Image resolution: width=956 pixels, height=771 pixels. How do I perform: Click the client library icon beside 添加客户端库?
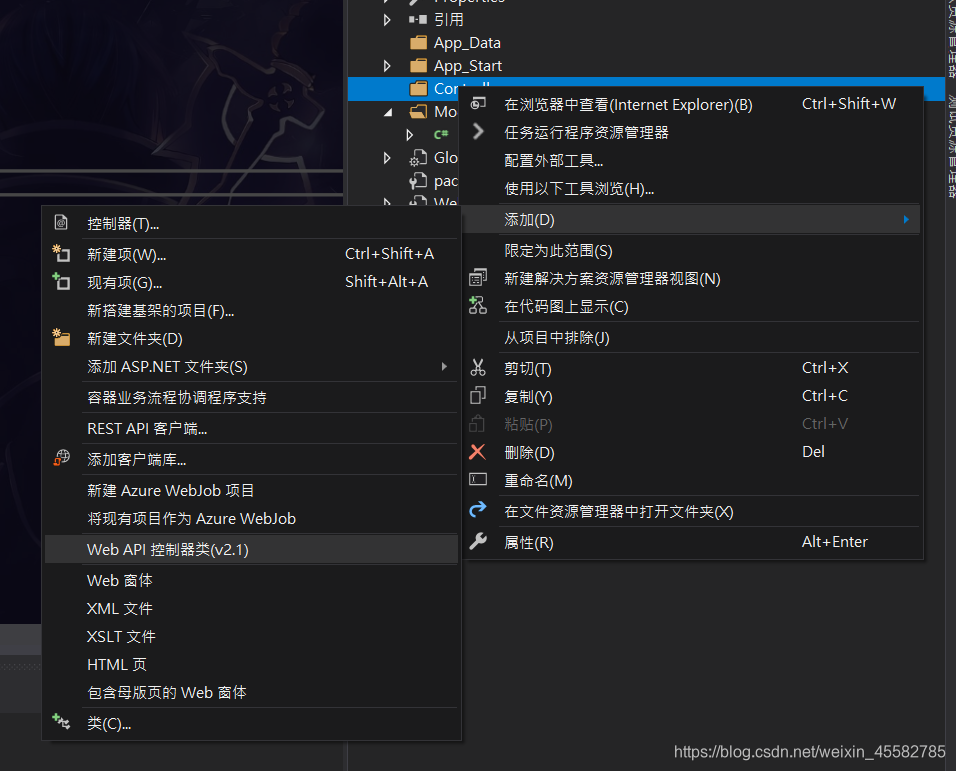pyautogui.click(x=61, y=458)
